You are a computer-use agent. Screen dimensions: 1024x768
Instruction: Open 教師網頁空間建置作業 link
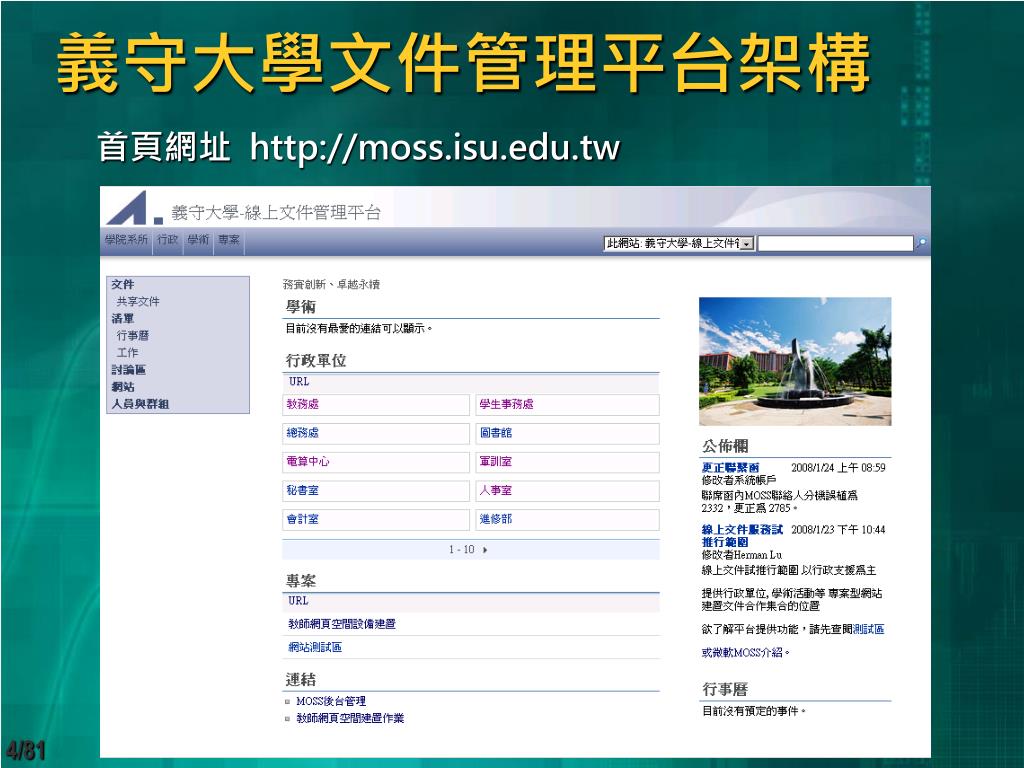(350, 718)
